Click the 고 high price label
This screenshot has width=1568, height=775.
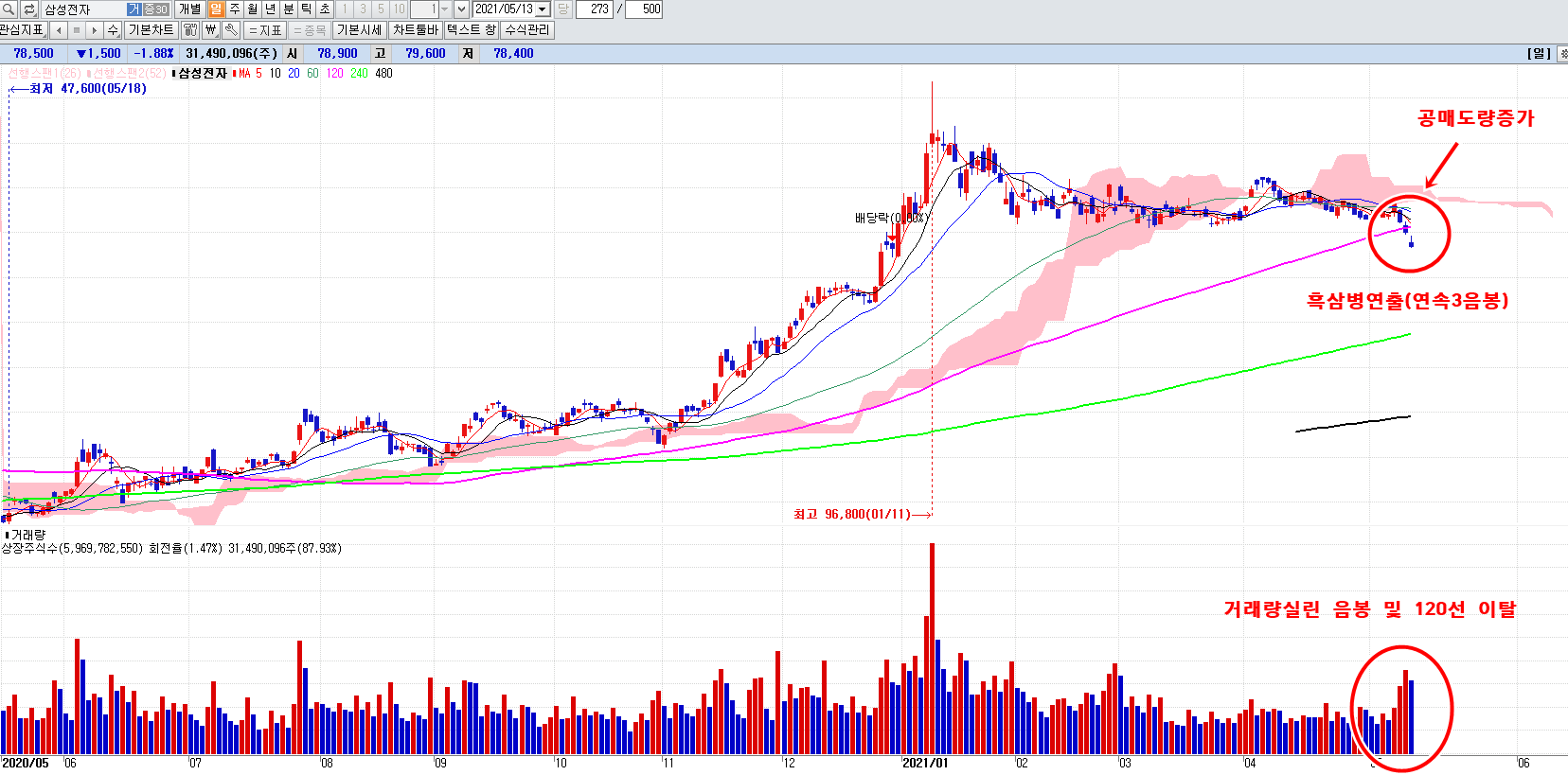[380, 54]
